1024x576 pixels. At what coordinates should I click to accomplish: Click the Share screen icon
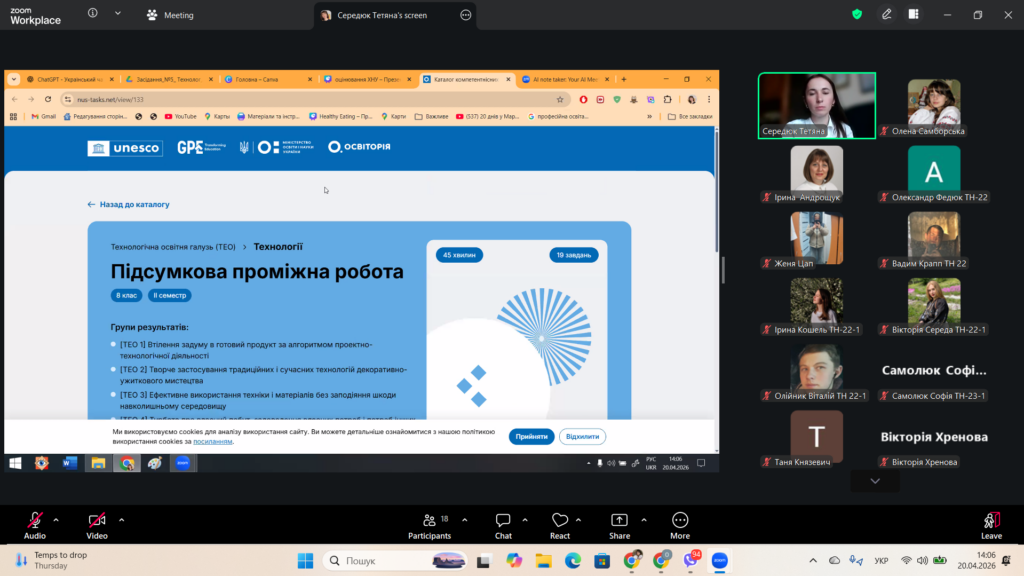pyautogui.click(x=619, y=523)
